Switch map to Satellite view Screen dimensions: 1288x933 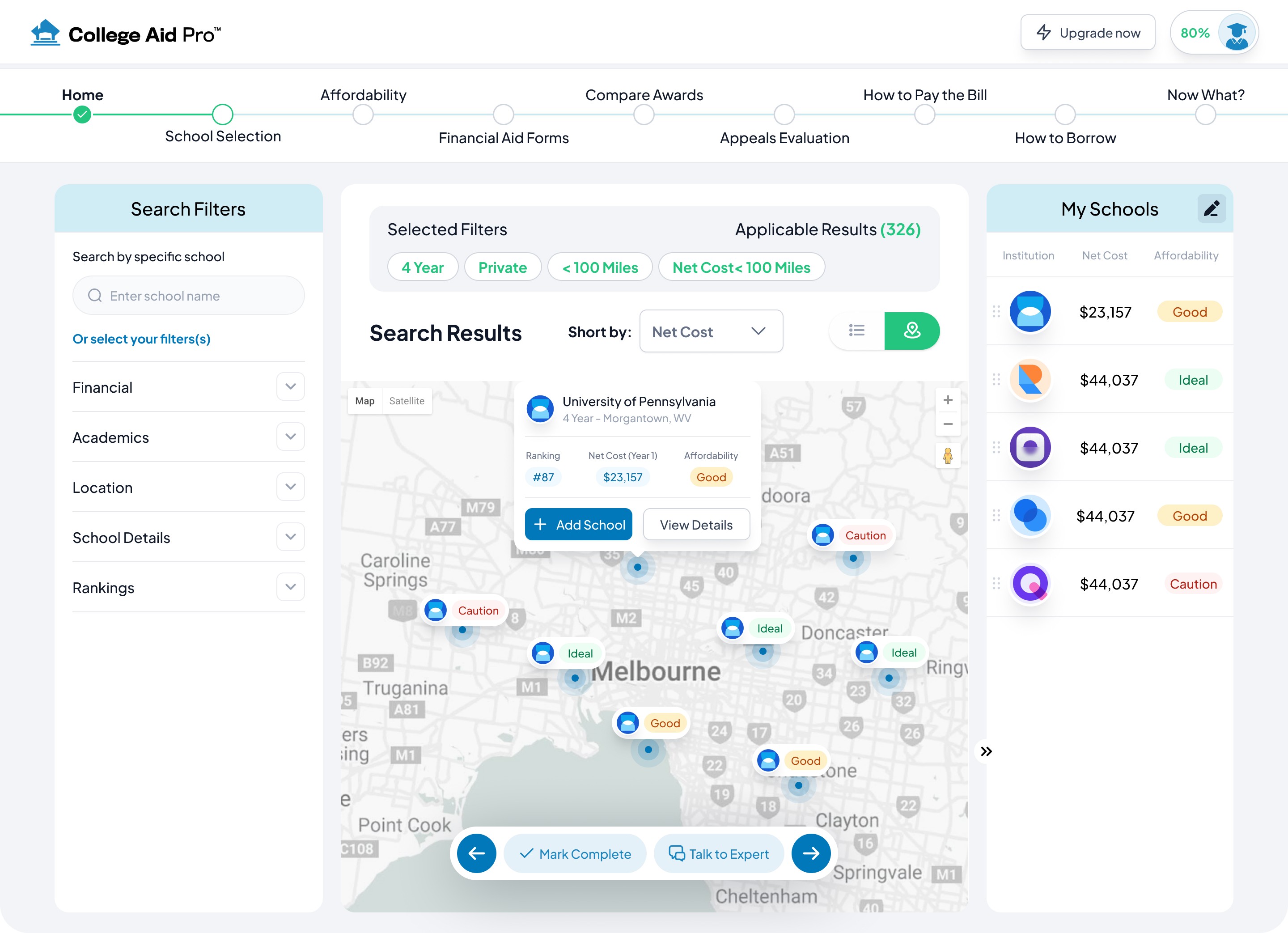tap(407, 401)
